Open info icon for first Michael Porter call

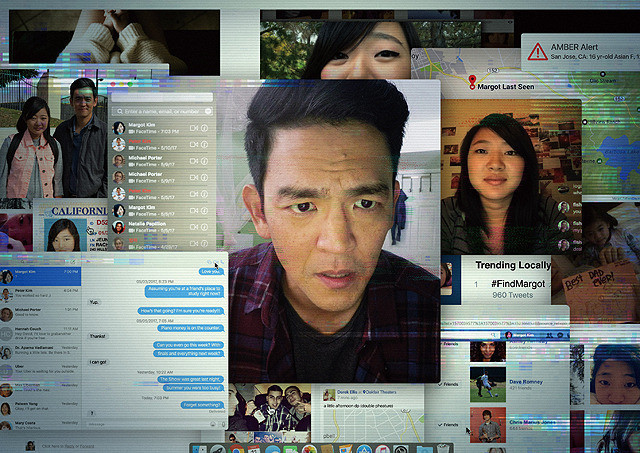(x=205, y=160)
